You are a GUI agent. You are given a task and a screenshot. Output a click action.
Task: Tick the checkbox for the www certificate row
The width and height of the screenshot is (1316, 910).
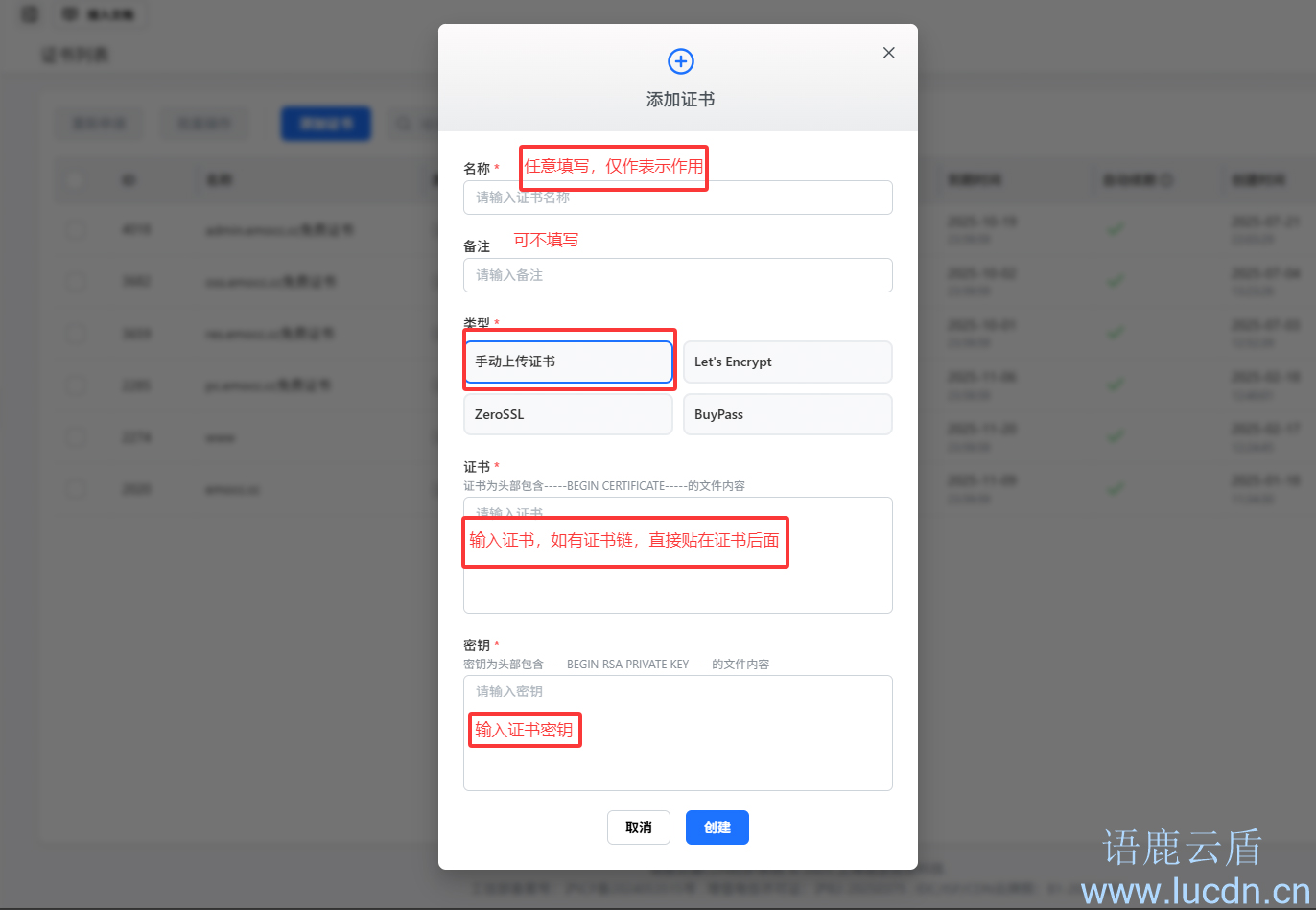(76, 437)
